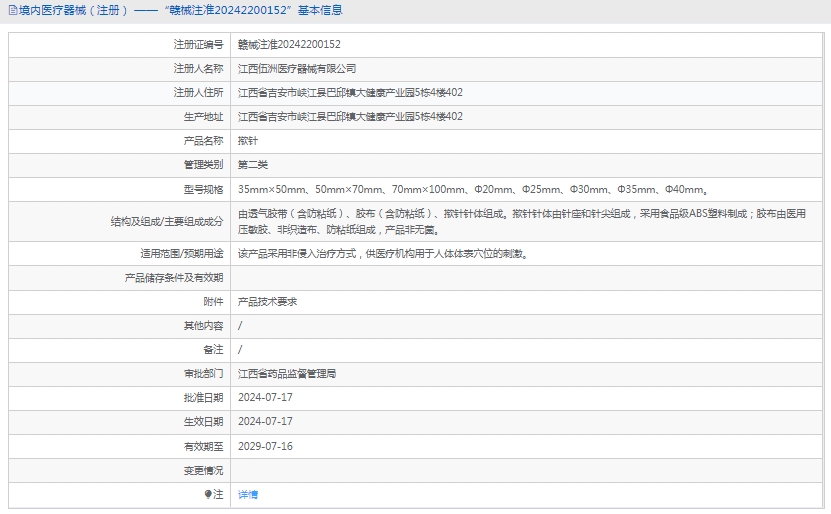
Task: Click the 产品技术要求 attachment entry
Action: coord(267,301)
